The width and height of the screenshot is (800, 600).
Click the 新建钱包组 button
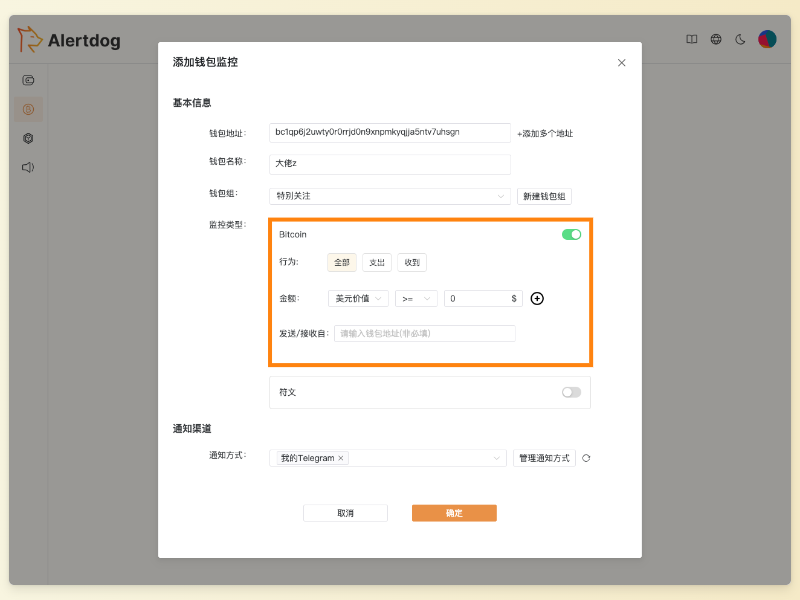coord(544,196)
